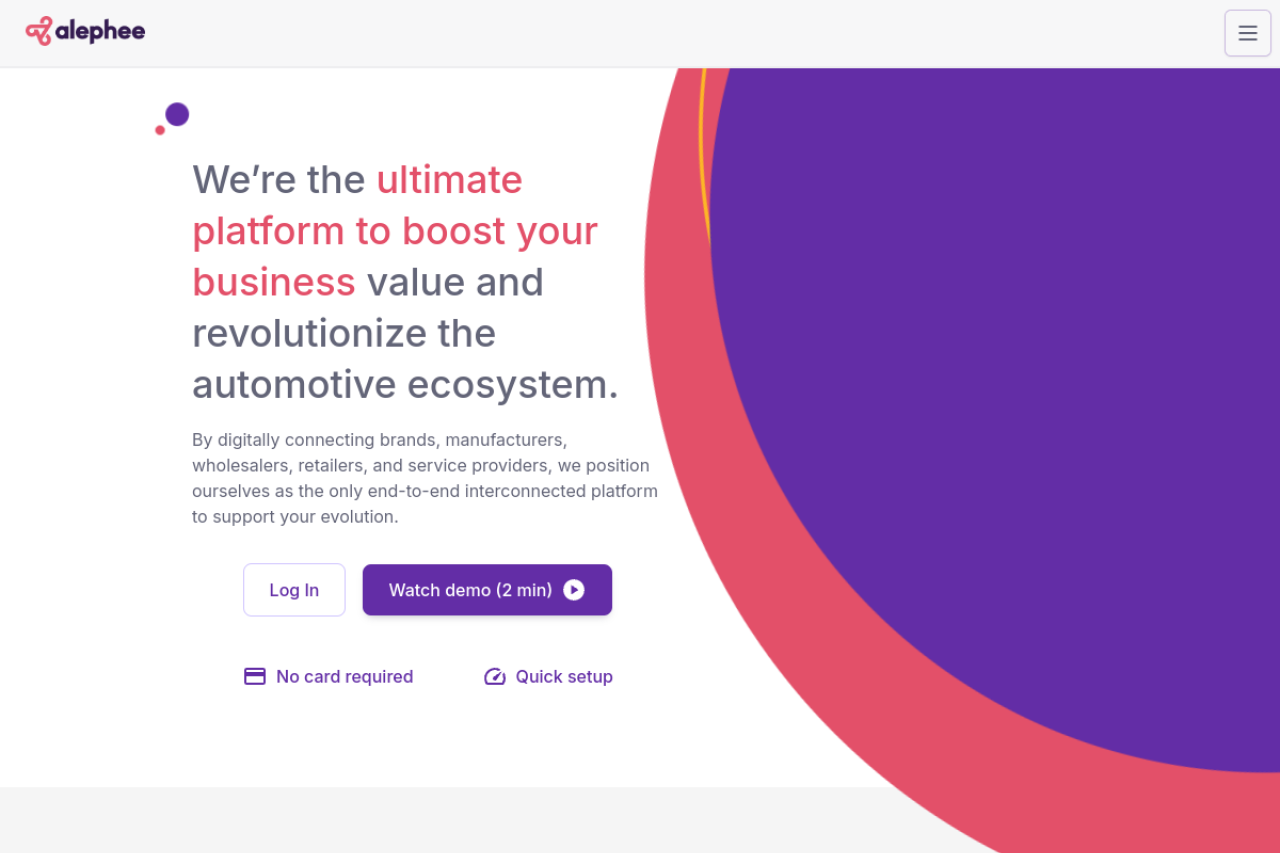Screen dimensions: 1280x853
Task: Click the Quick setup label
Action: 564,677
